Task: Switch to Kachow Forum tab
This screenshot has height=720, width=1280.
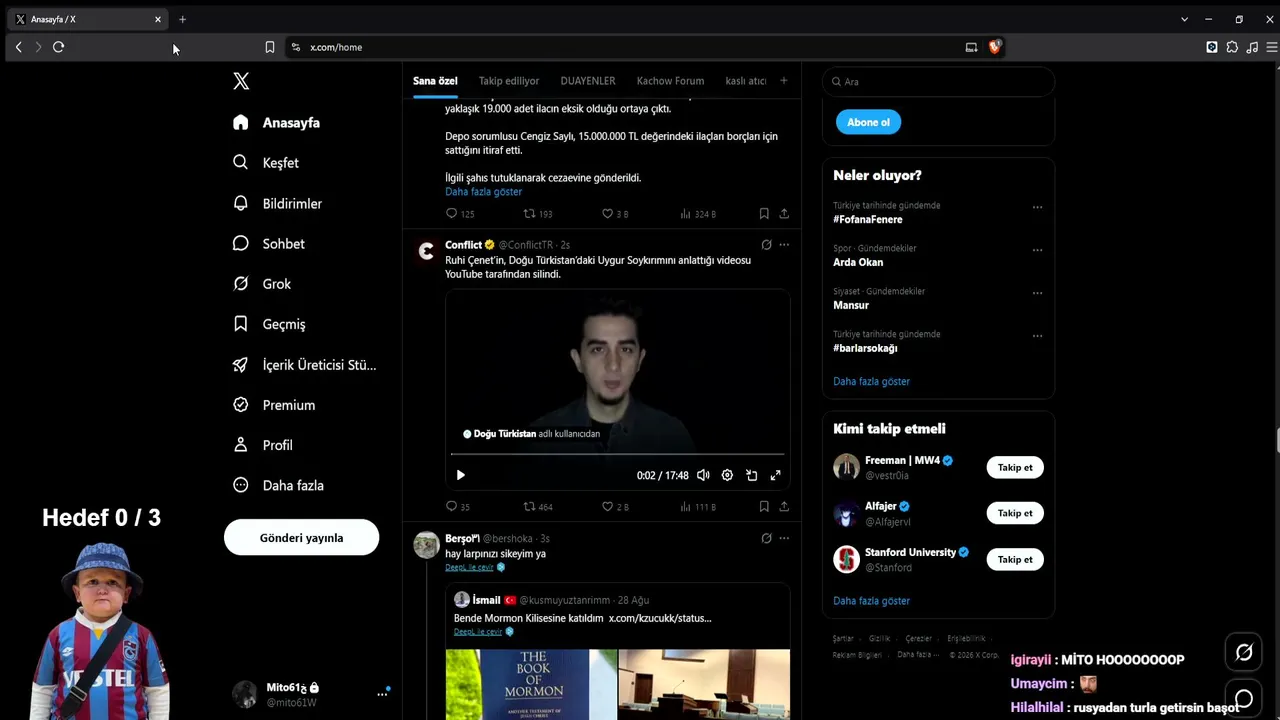Action: click(670, 81)
